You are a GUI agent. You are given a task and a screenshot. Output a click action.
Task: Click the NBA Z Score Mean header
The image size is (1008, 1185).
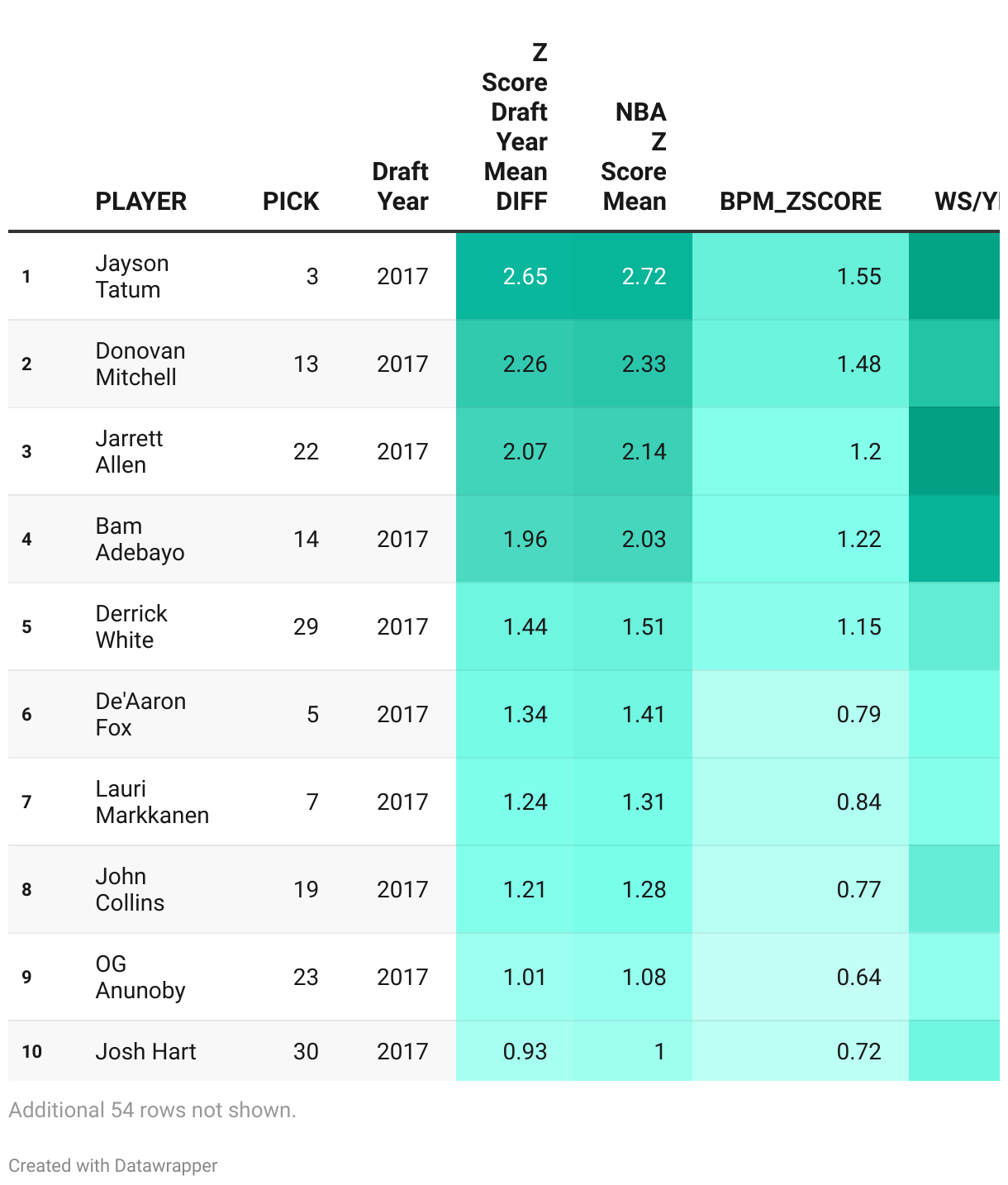(x=634, y=156)
